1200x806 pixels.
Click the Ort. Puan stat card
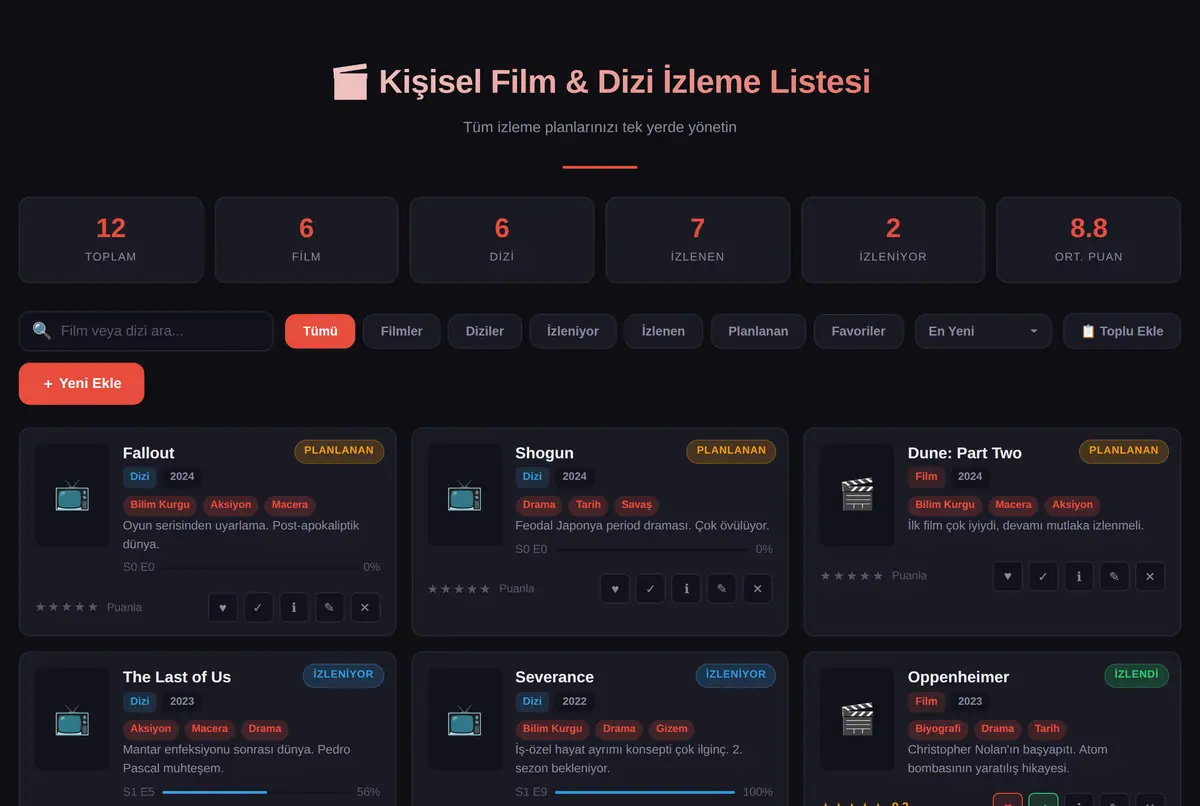coord(1089,240)
